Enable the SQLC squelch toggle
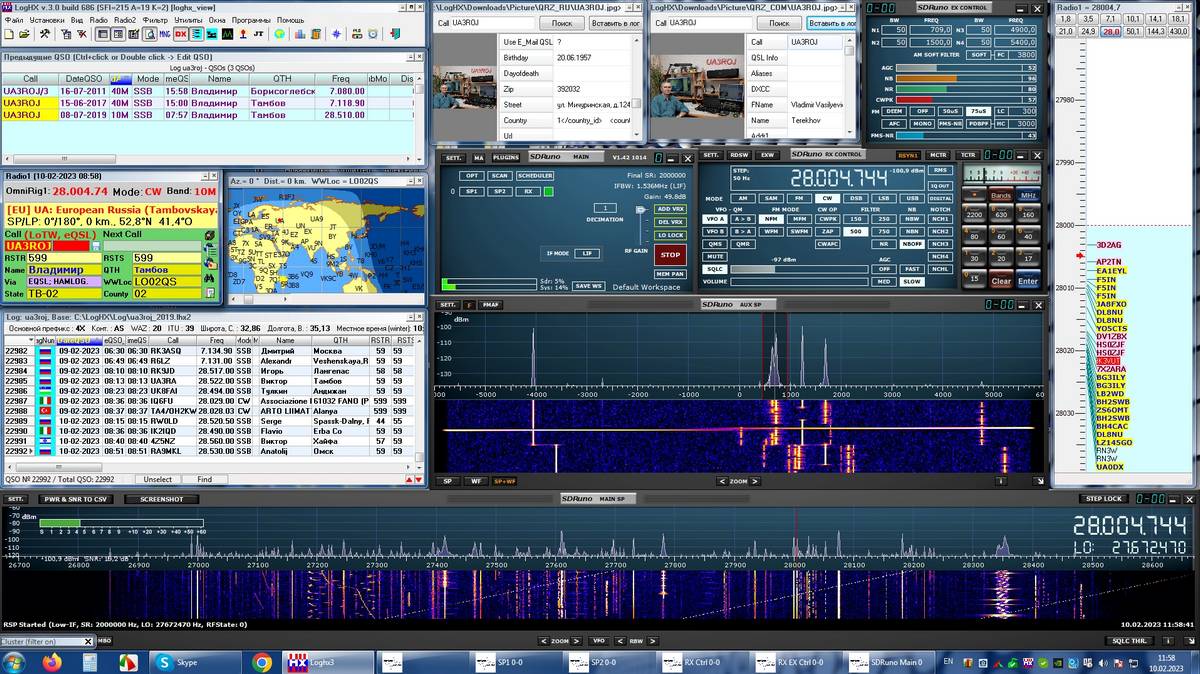Screen dimensions: 1200x674 point(715,269)
